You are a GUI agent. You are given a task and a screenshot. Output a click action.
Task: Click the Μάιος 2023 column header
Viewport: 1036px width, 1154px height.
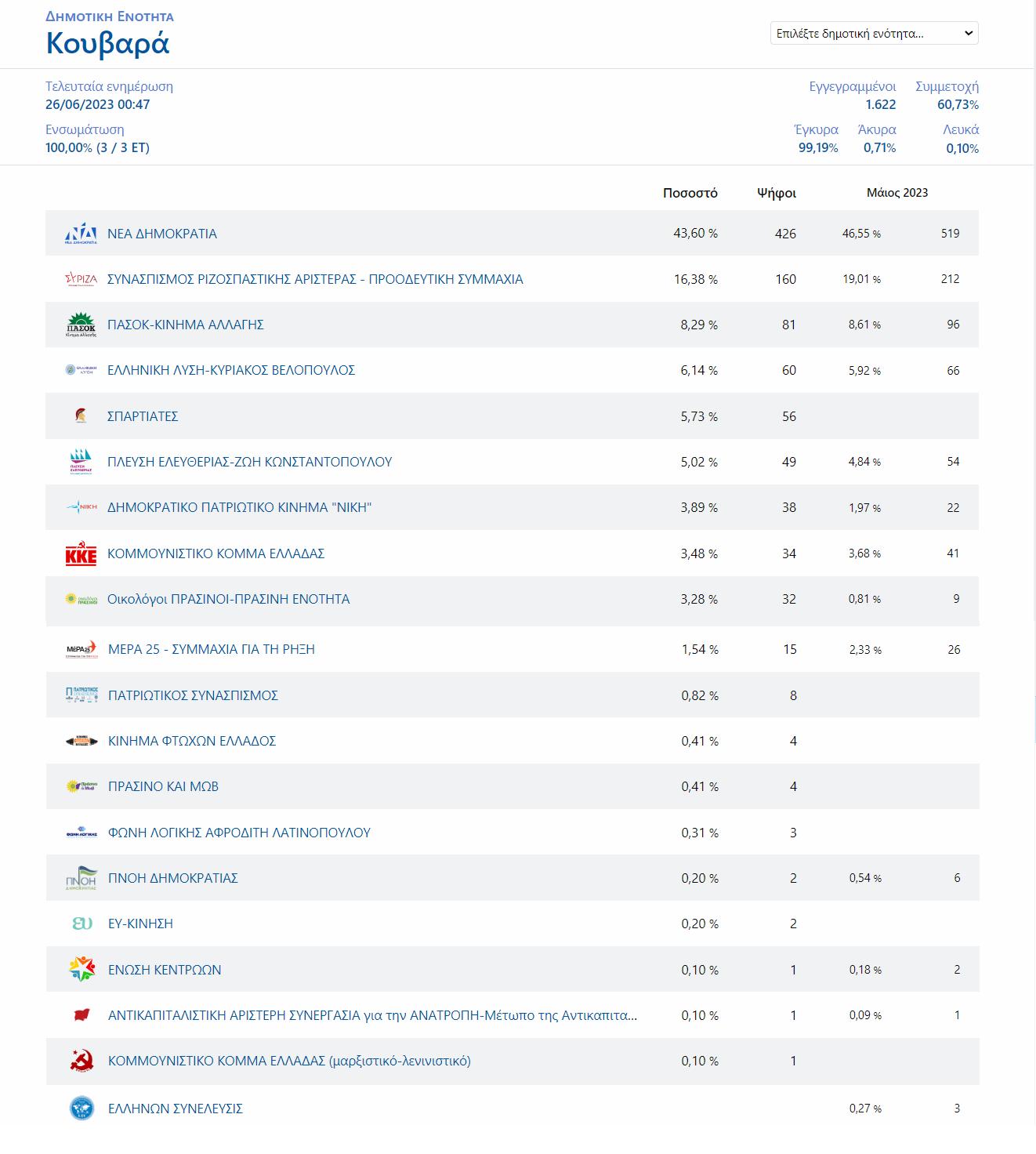tap(897, 193)
